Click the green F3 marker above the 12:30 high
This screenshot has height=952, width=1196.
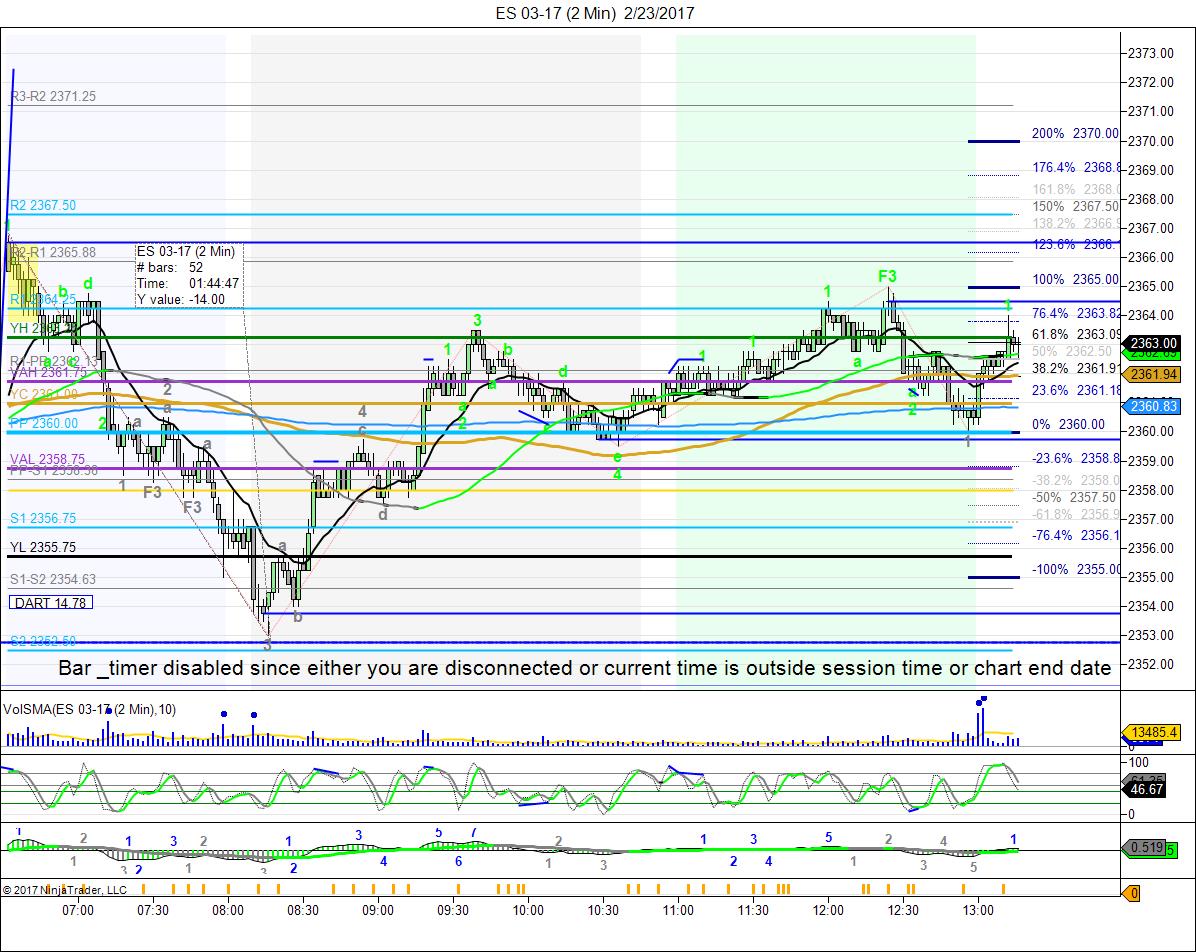[887, 276]
